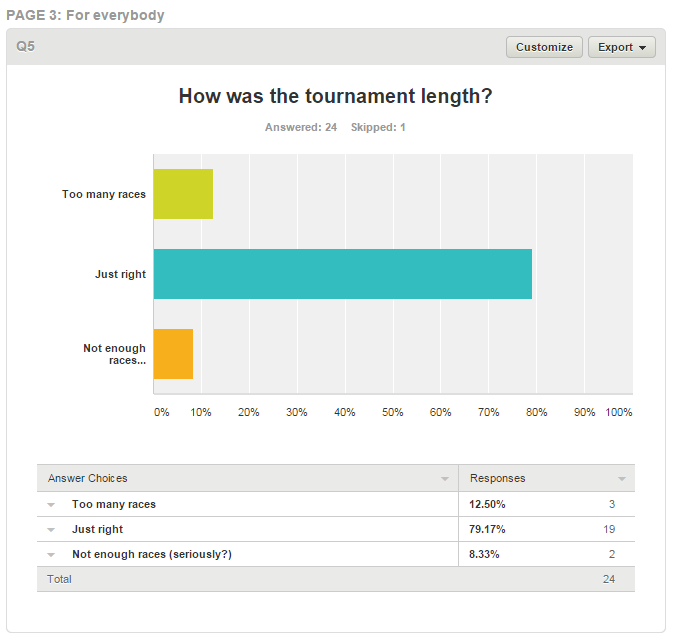Click the Just right chart axis label

(120, 274)
